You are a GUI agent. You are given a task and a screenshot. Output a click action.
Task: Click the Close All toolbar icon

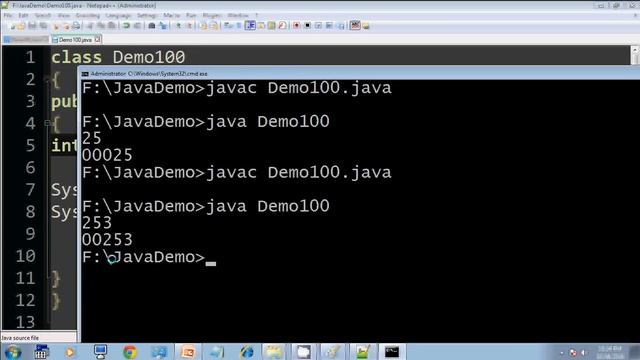66,26
